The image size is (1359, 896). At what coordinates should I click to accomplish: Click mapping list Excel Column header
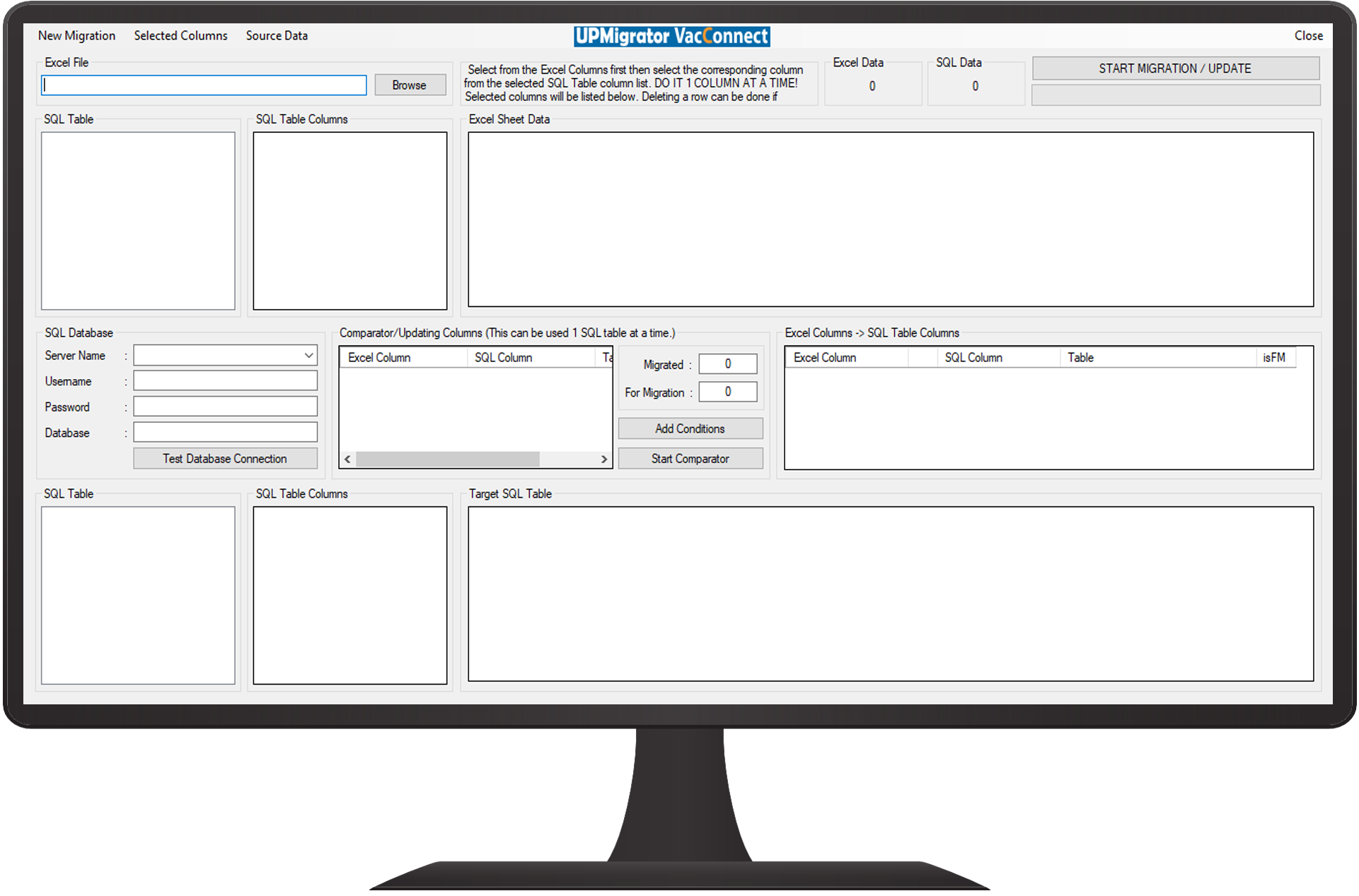pyautogui.click(x=847, y=357)
